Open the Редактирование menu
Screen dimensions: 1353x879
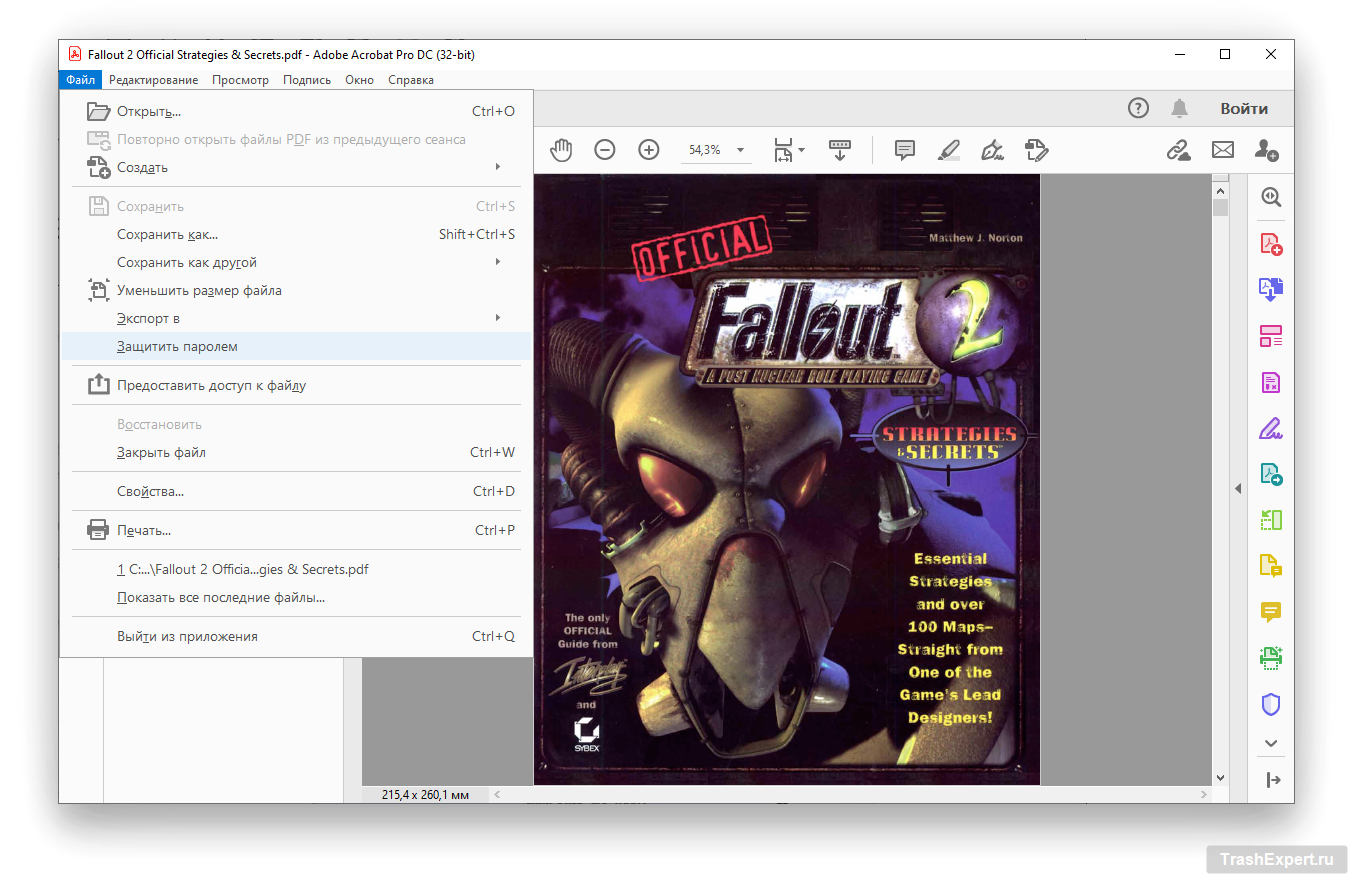(154, 80)
